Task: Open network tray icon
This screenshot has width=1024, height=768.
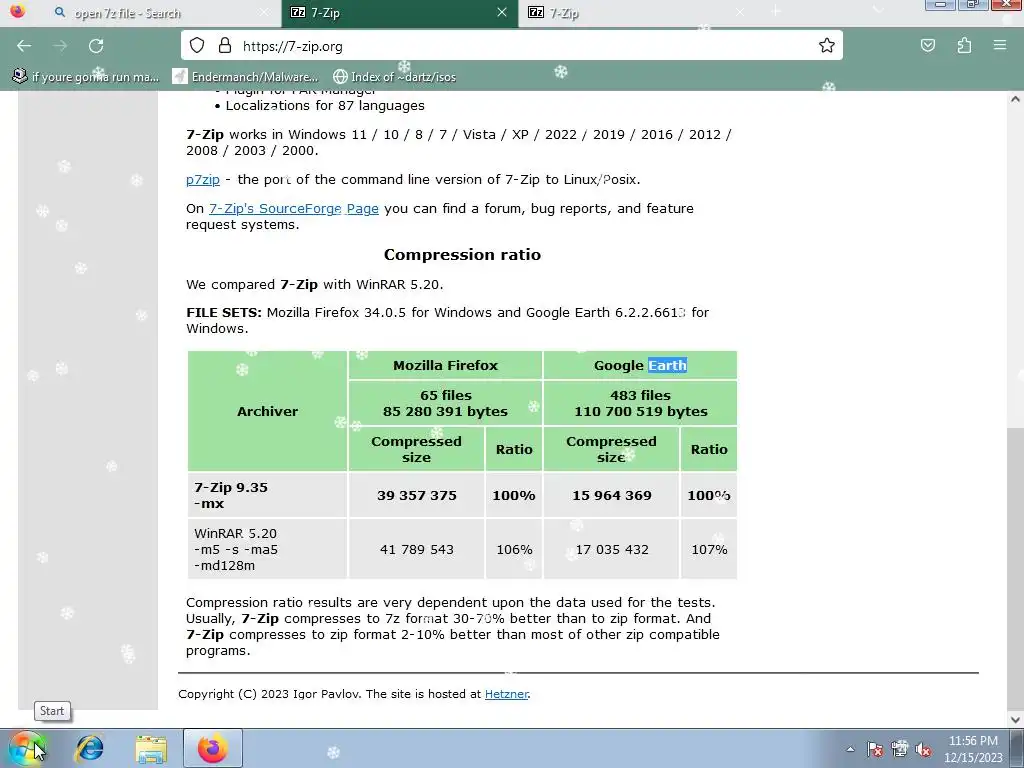Action: 899,748
